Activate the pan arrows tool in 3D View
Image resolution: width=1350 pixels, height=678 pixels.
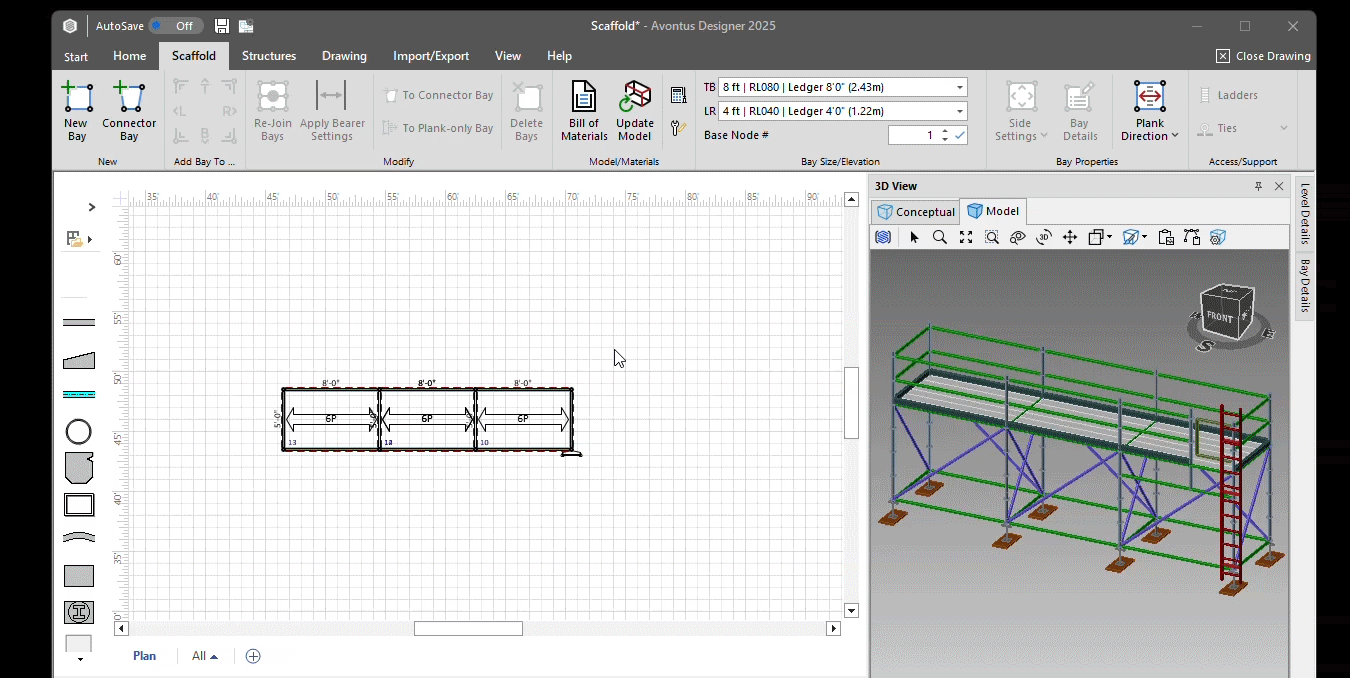click(x=1069, y=237)
